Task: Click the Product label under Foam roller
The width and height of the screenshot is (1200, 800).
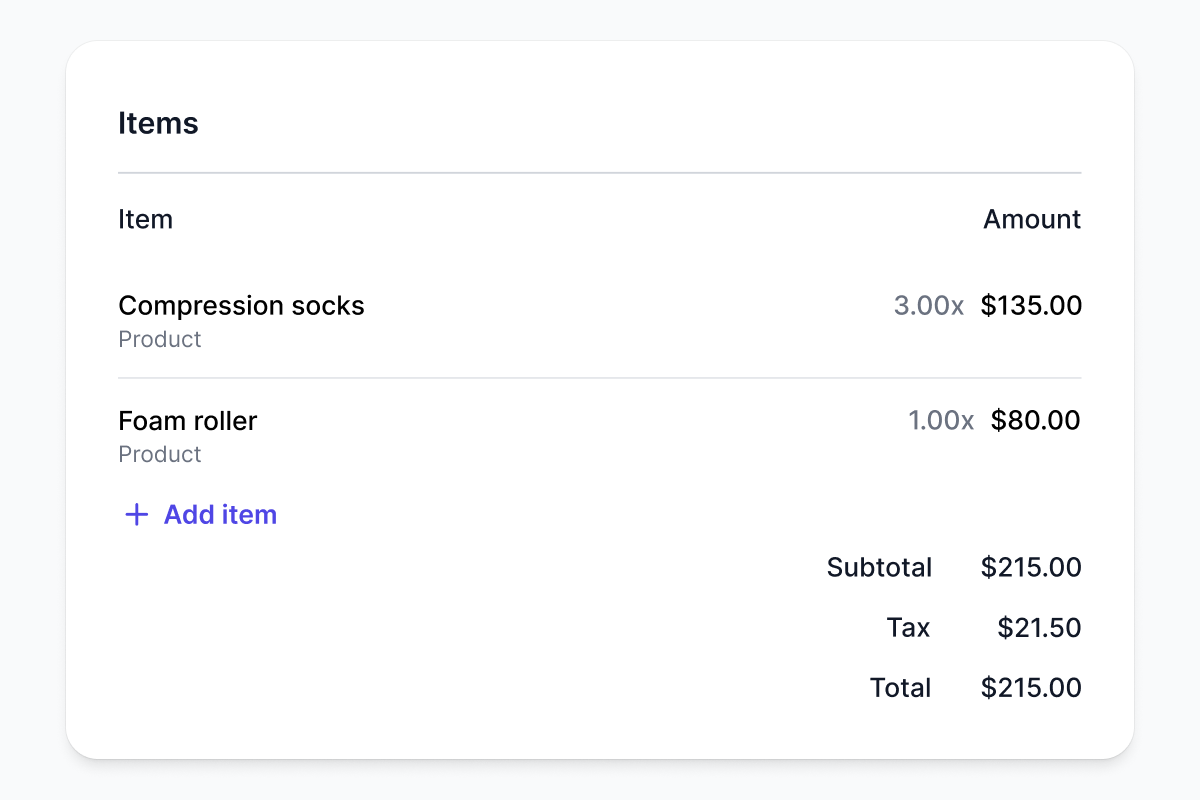Action: pos(160,455)
